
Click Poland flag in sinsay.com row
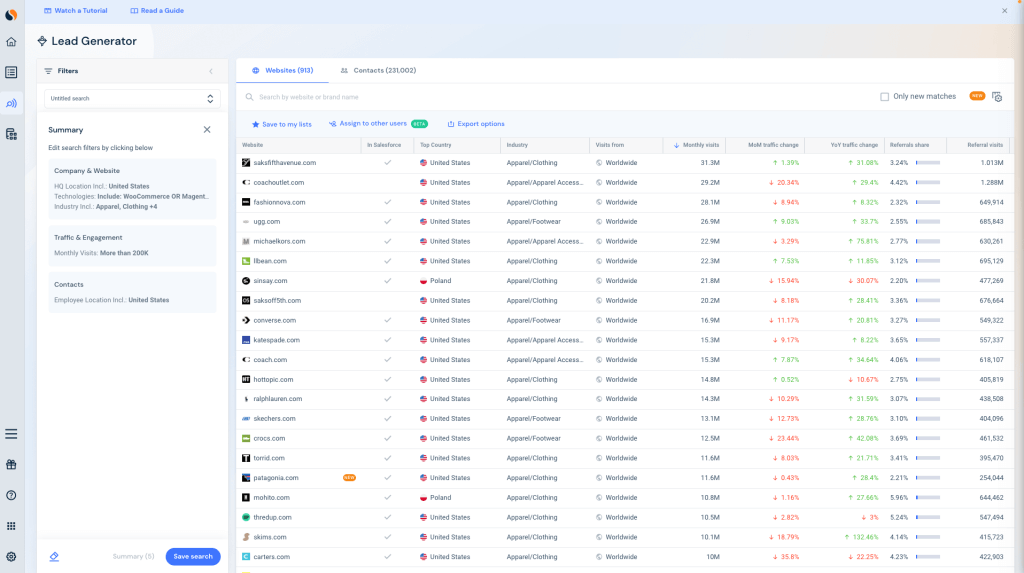tap(423, 281)
